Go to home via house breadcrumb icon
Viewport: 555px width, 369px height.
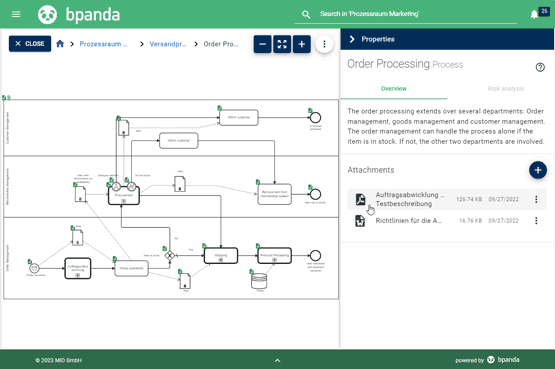(x=60, y=44)
